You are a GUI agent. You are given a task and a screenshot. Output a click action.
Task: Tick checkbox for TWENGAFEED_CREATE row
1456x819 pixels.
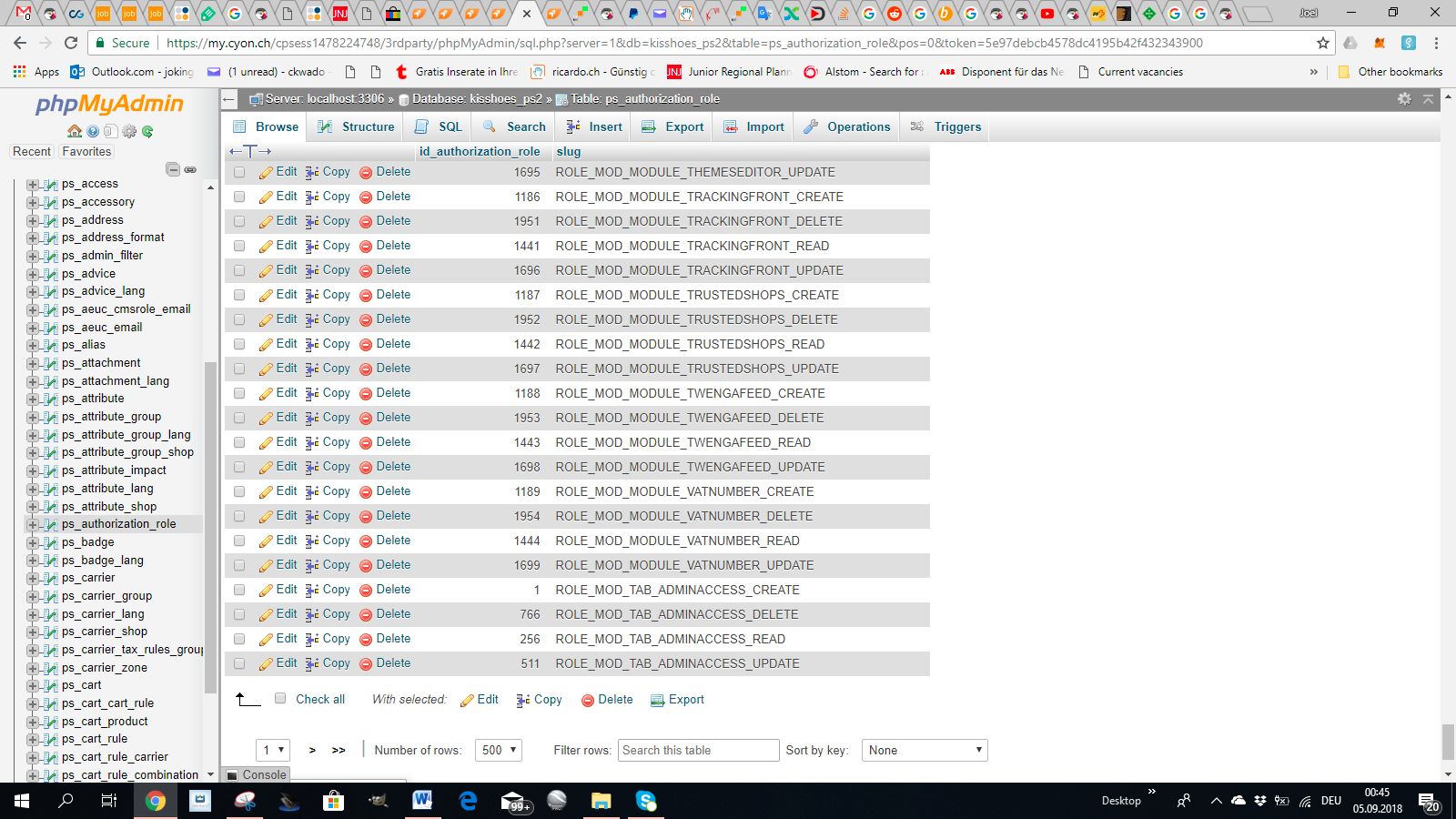(x=239, y=393)
